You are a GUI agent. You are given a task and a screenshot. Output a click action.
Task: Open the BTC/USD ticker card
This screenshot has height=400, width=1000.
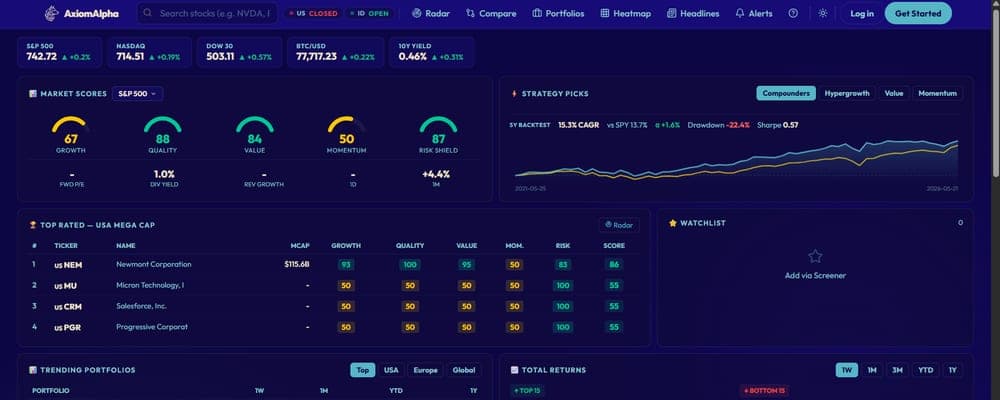tap(336, 52)
